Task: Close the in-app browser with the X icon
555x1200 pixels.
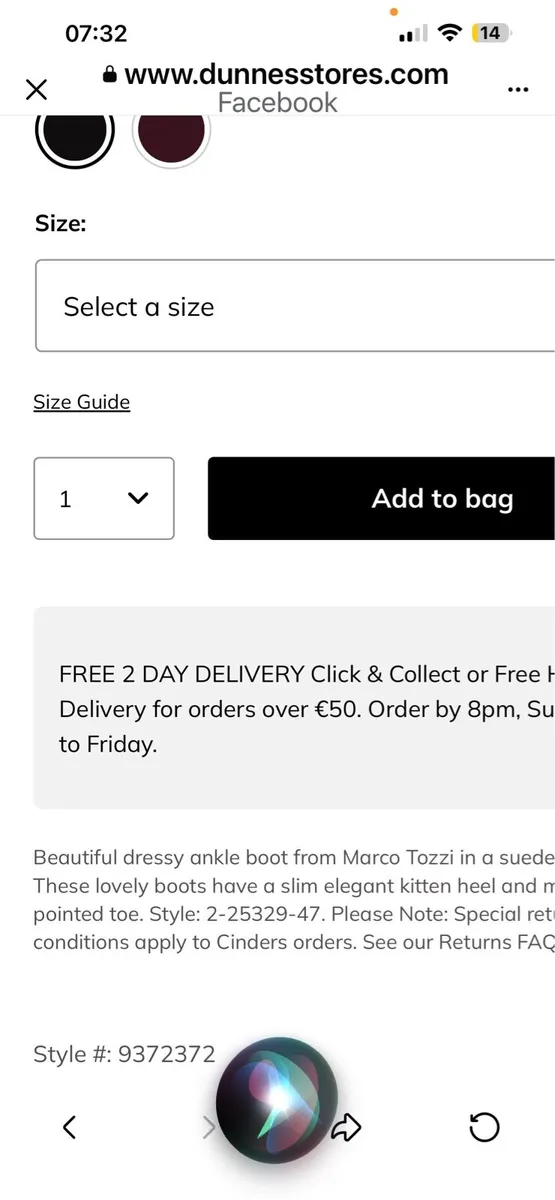Action: point(36,90)
